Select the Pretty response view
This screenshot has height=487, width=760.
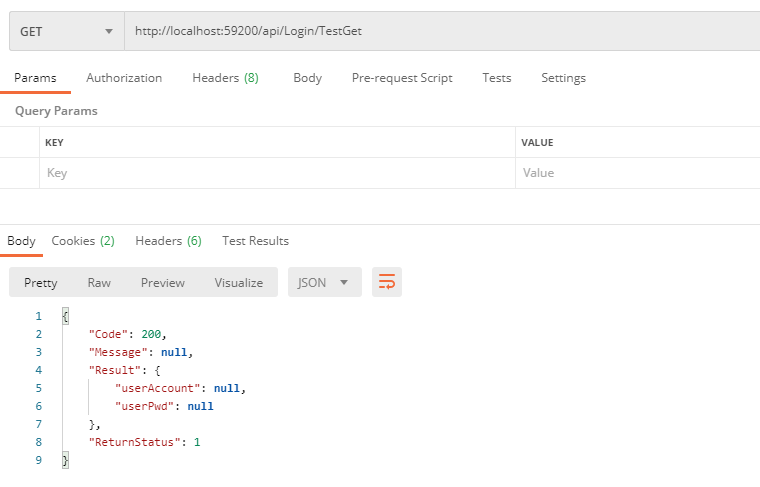pos(41,283)
